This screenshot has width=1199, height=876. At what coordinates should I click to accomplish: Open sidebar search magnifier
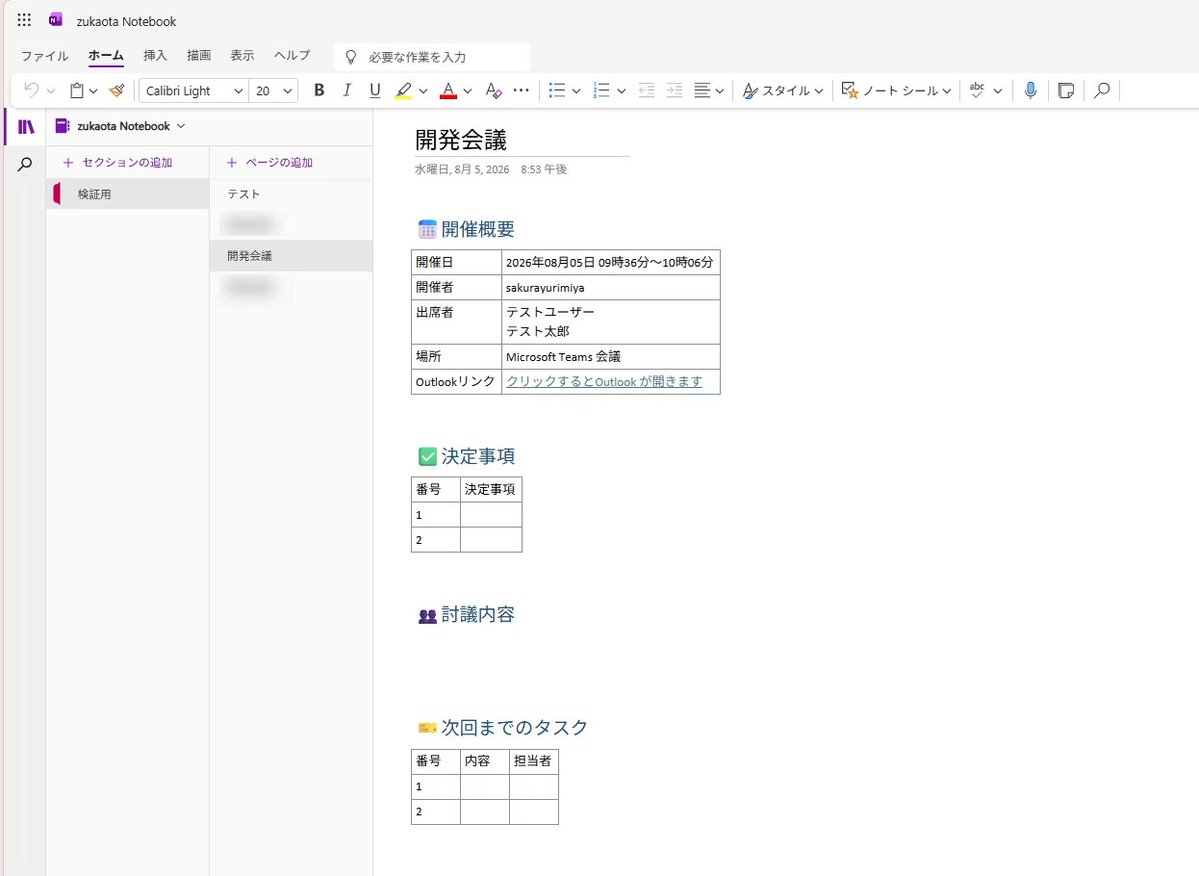click(x=24, y=164)
